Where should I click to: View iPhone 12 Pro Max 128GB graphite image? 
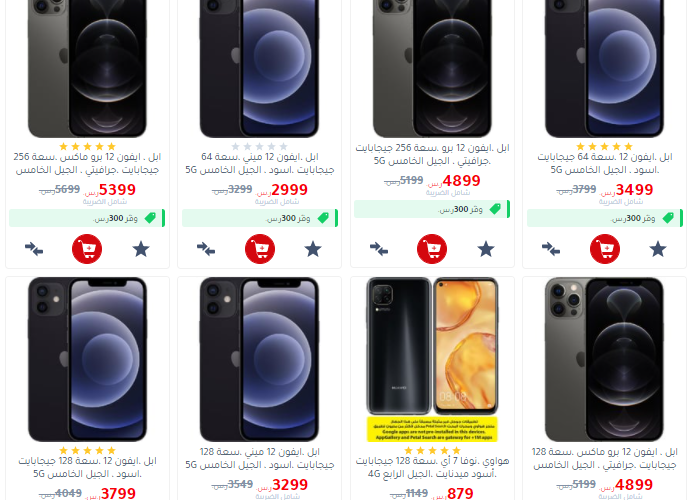[x=604, y=359]
